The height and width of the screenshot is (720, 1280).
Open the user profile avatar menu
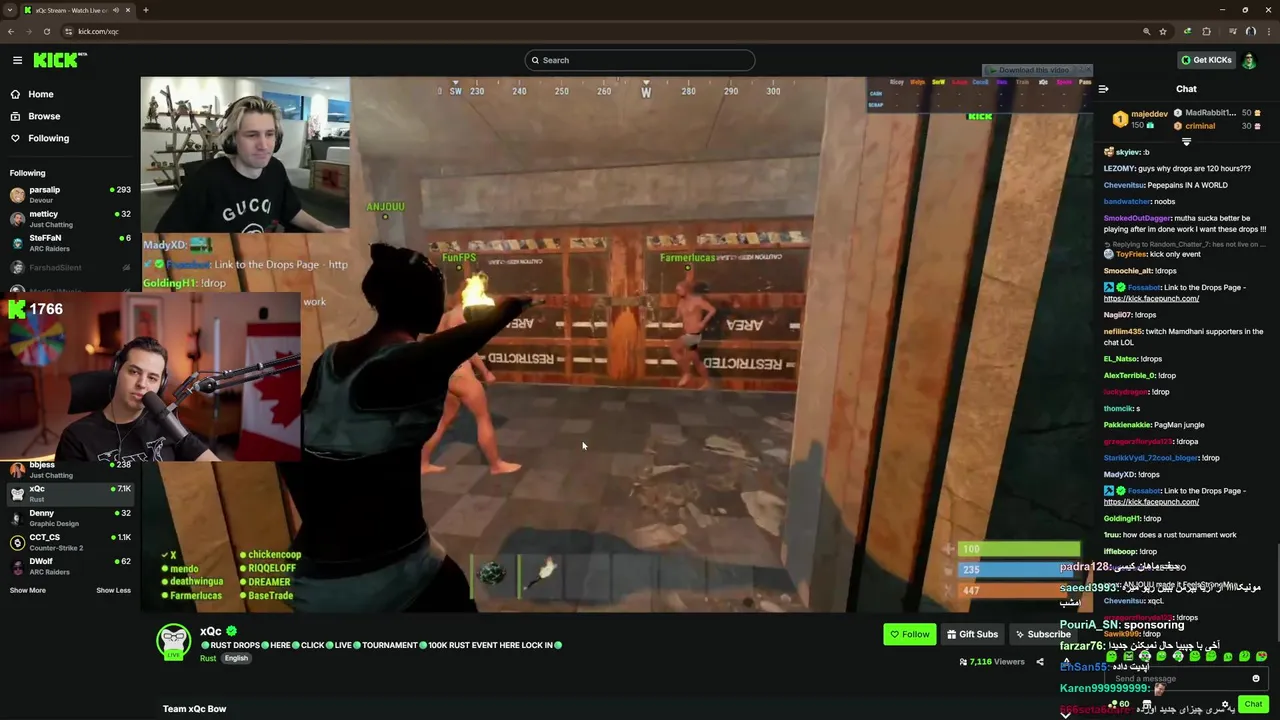(1249, 60)
